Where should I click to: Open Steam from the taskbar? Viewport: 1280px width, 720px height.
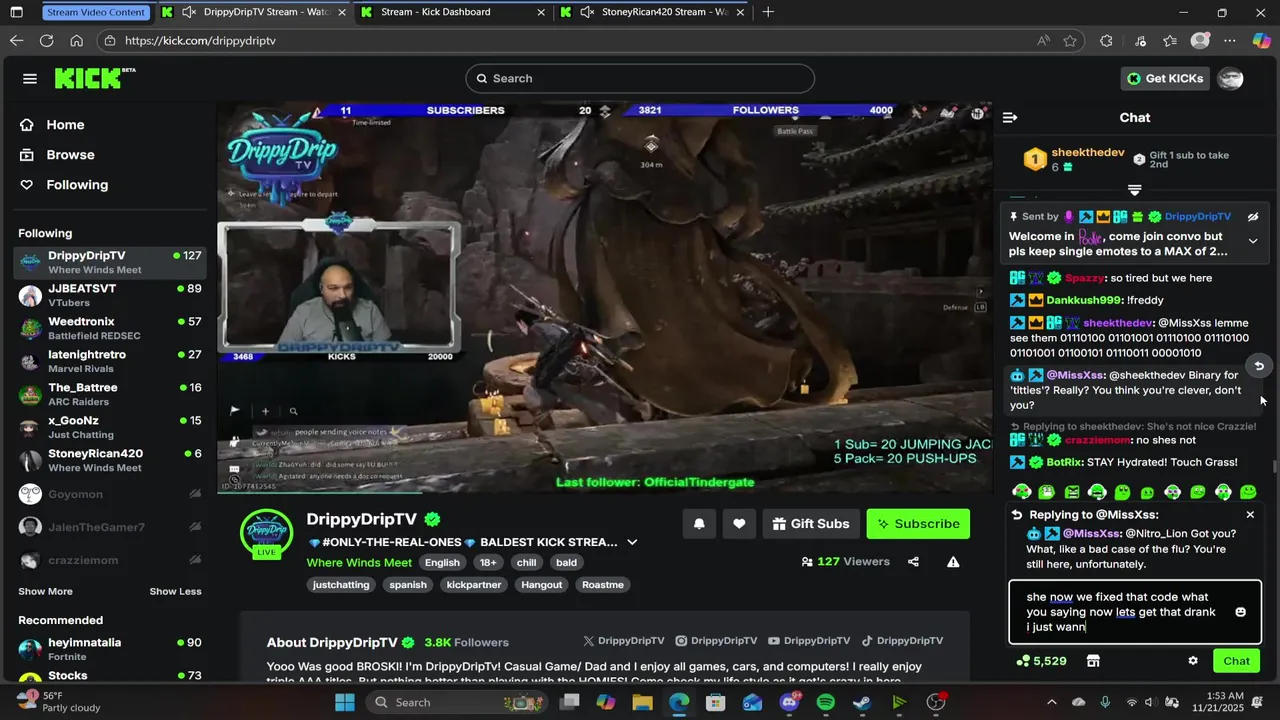pyautogui.click(x=862, y=703)
